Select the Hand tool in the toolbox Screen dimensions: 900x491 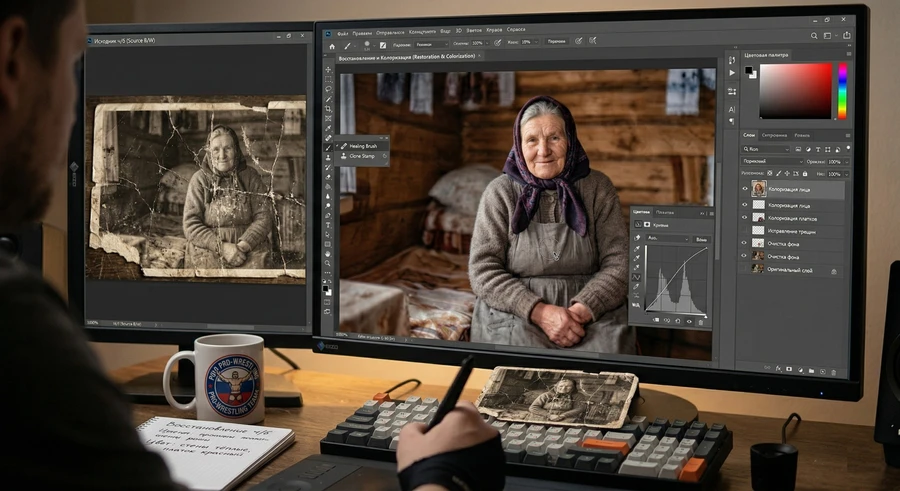pyautogui.click(x=328, y=253)
